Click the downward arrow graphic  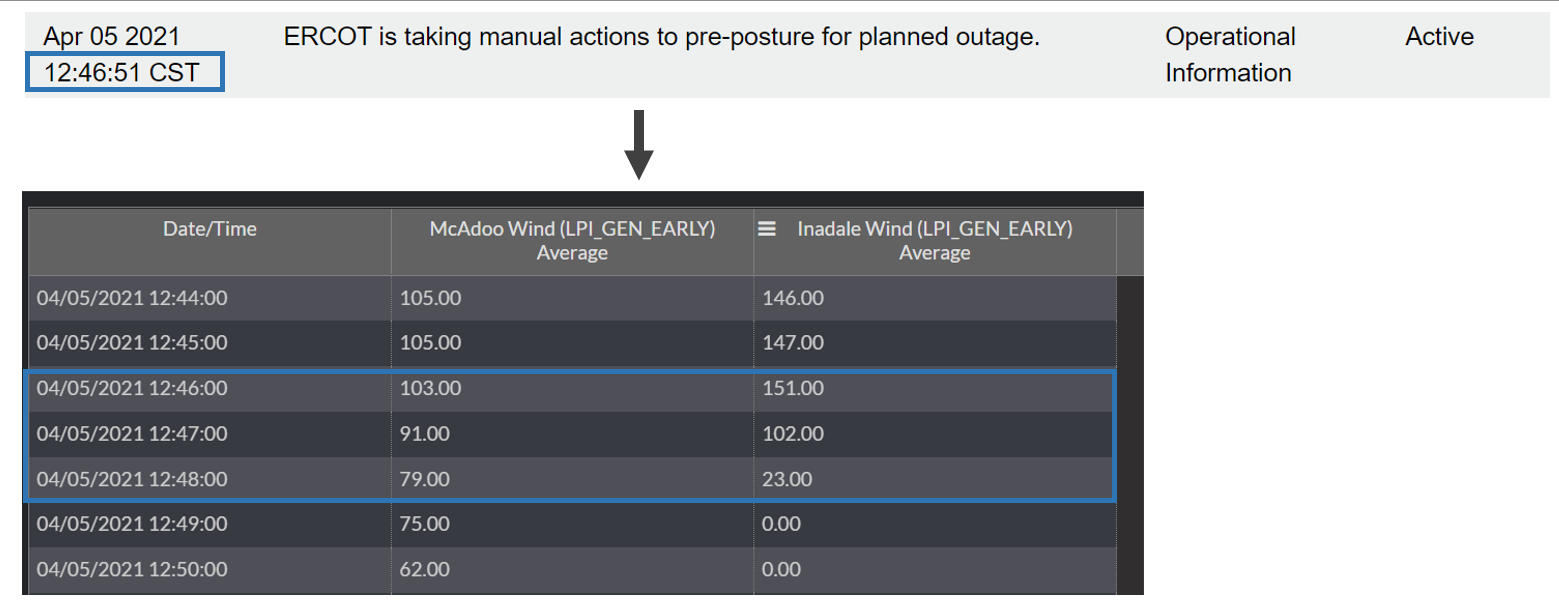tap(638, 146)
